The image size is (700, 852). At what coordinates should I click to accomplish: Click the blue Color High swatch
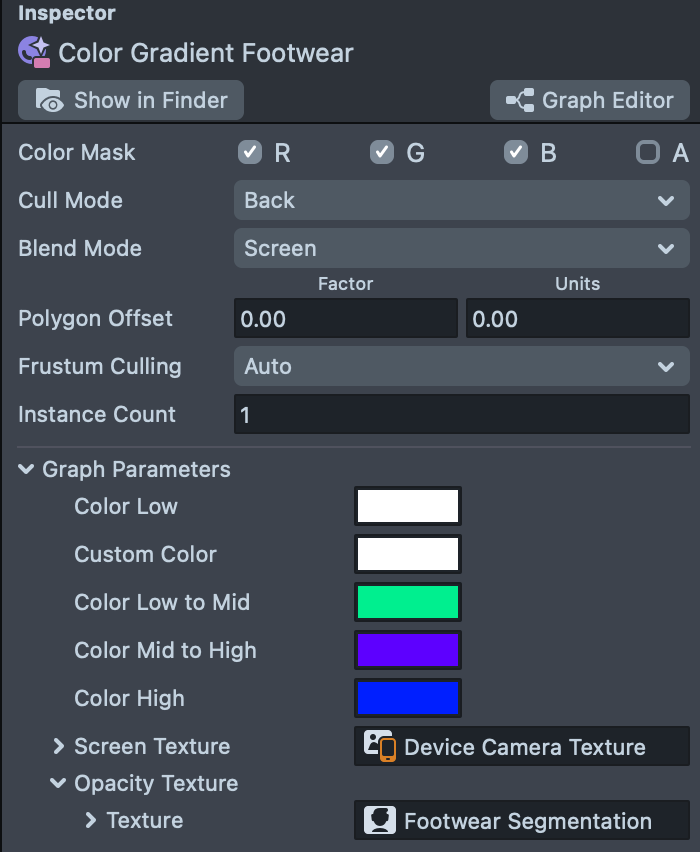tap(408, 698)
